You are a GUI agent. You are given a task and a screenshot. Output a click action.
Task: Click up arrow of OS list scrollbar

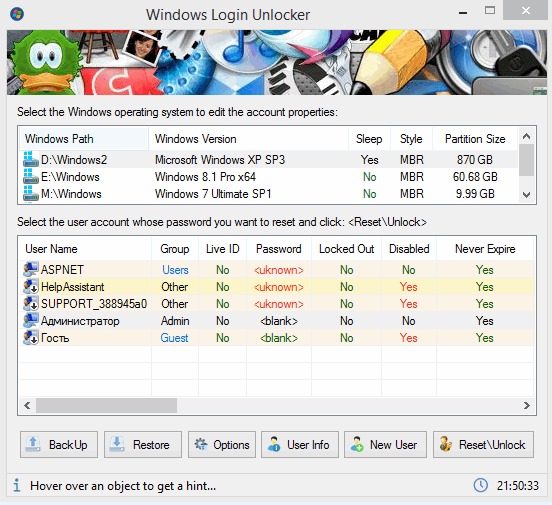point(527,136)
